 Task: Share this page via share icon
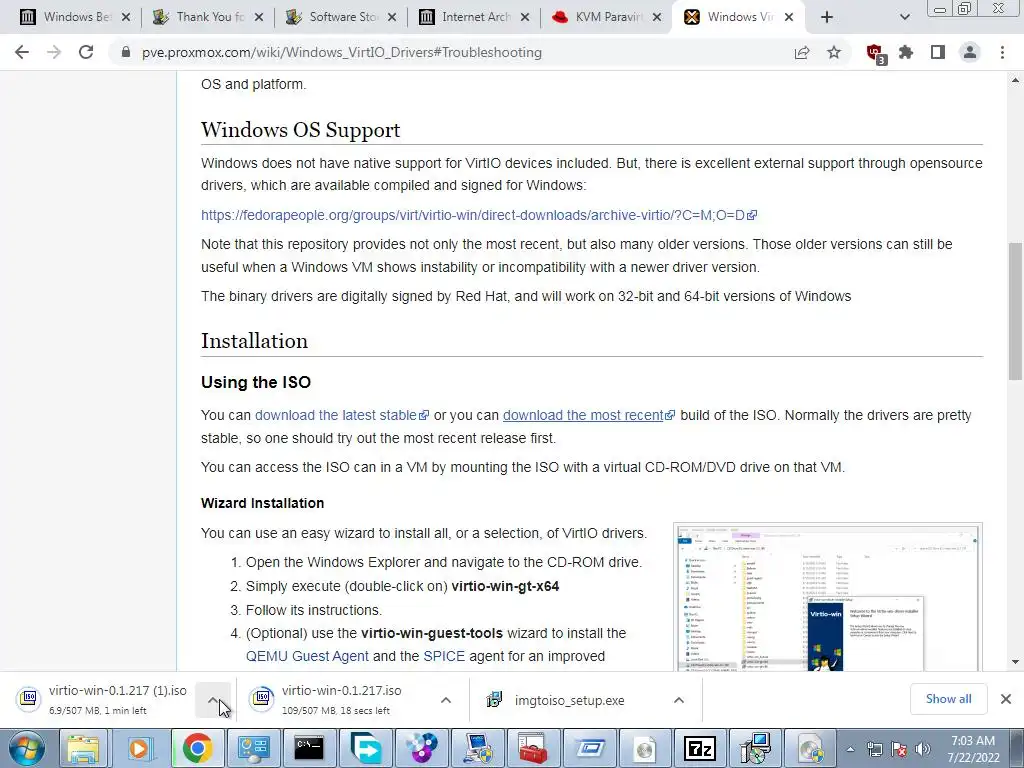click(x=802, y=52)
